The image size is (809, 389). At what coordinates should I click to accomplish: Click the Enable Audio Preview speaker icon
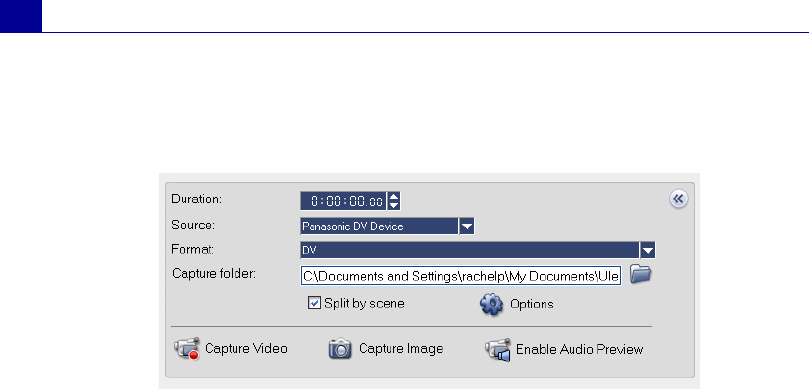498,350
